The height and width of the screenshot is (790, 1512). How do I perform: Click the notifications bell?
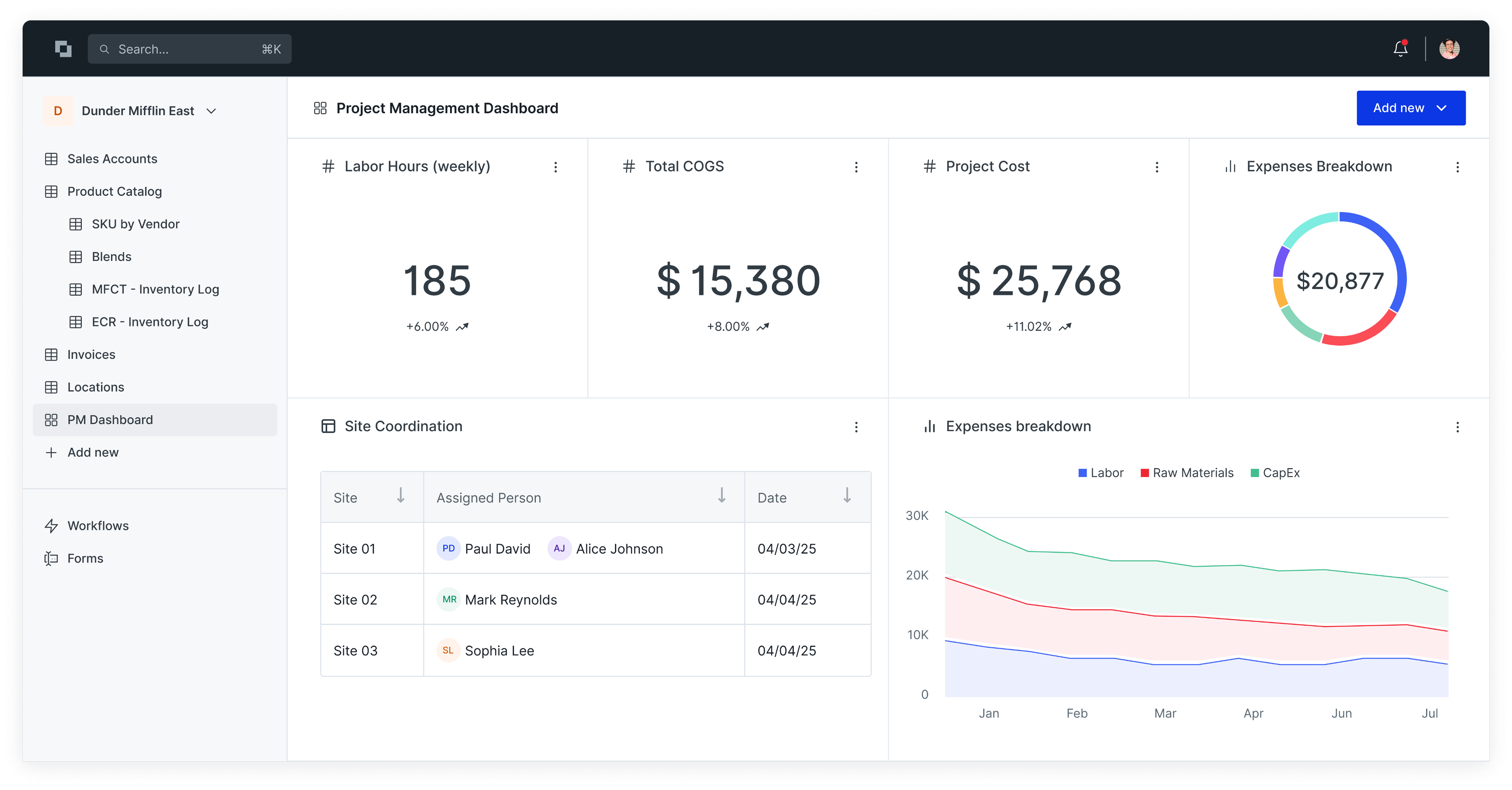pyautogui.click(x=1400, y=49)
